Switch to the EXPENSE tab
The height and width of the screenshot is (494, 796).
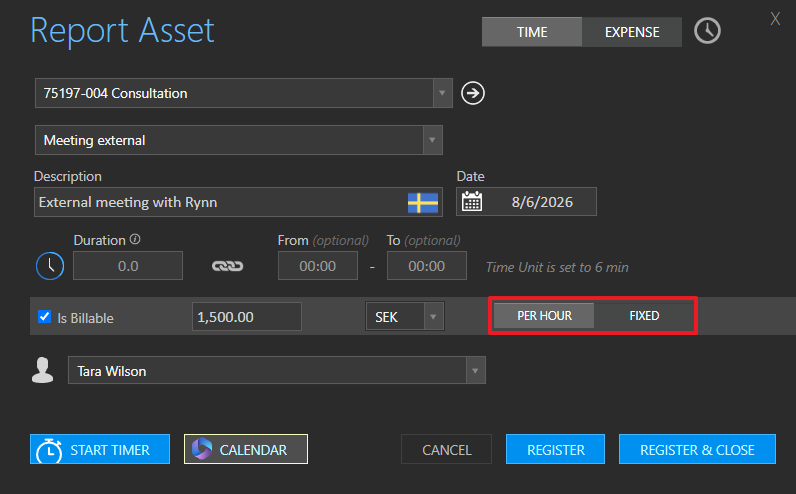[632, 32]
